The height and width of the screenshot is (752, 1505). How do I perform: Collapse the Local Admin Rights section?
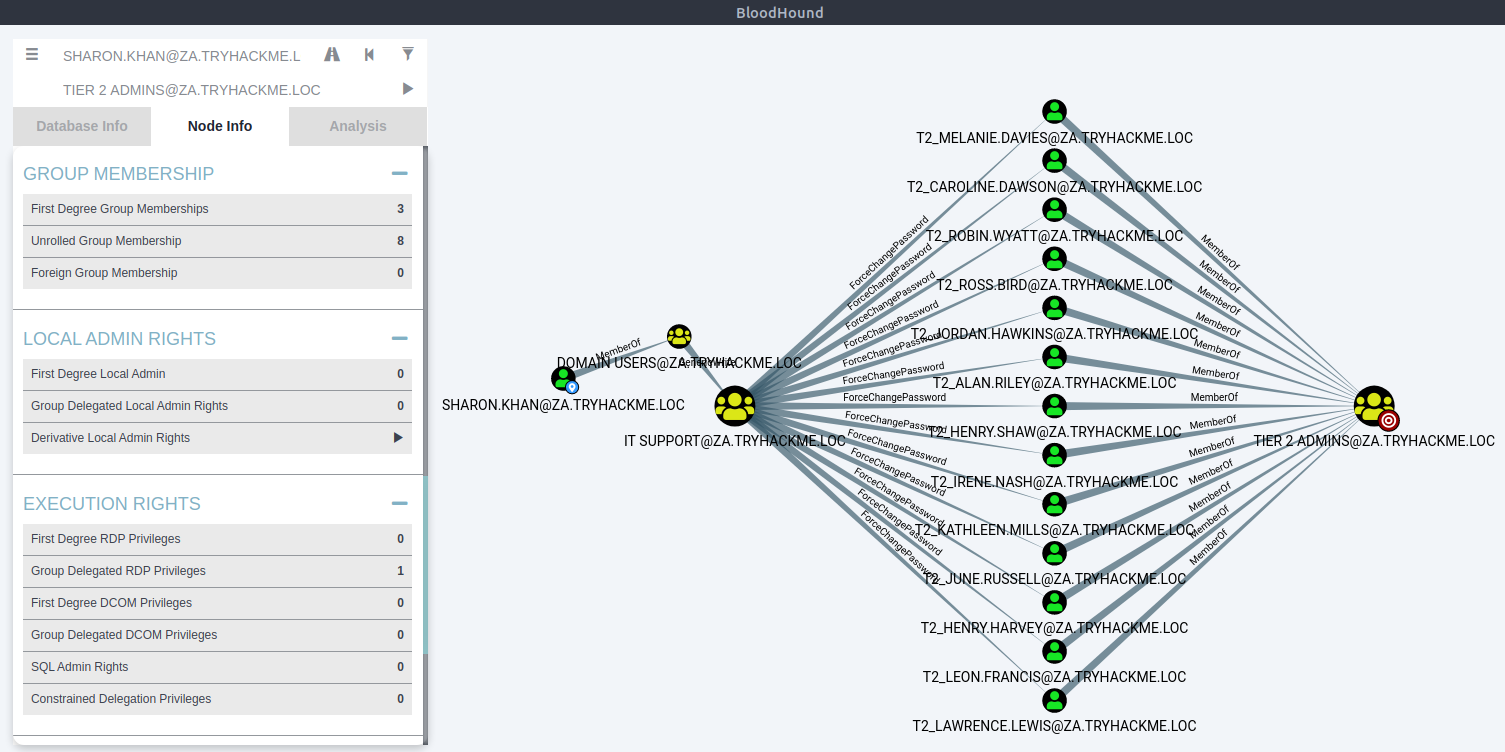400,339
